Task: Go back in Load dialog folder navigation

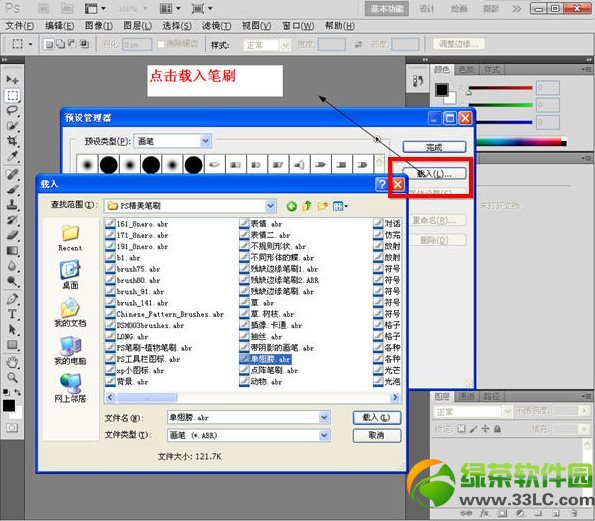Action: [x=291, y=206]
